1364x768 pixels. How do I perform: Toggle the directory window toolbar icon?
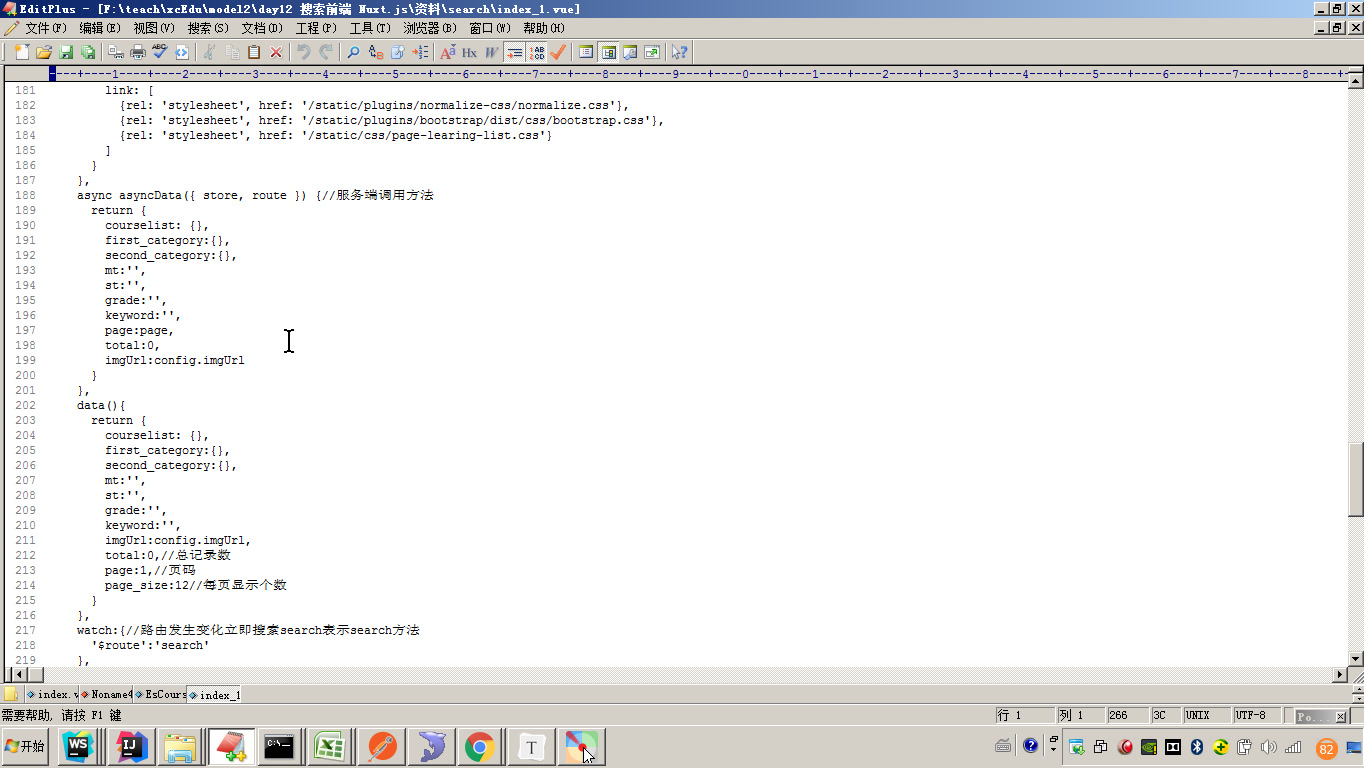coord(587,52)
